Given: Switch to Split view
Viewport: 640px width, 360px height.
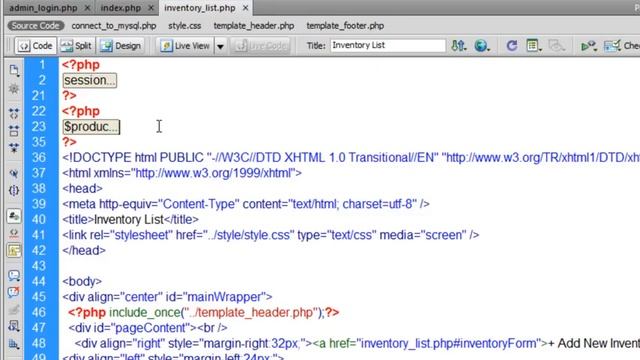Looking at the screenshot, I should 77,46.
